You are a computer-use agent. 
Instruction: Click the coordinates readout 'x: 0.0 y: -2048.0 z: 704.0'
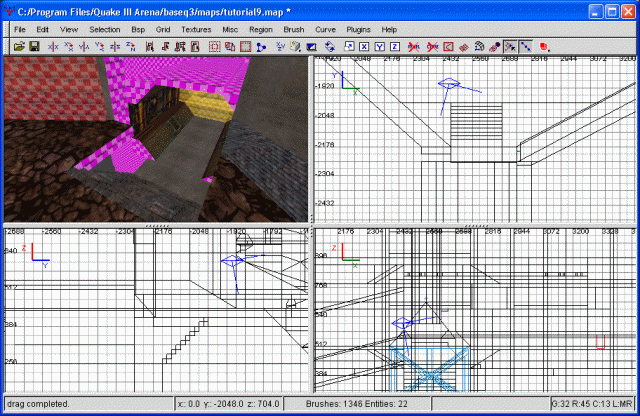click(x=229, y=404)
